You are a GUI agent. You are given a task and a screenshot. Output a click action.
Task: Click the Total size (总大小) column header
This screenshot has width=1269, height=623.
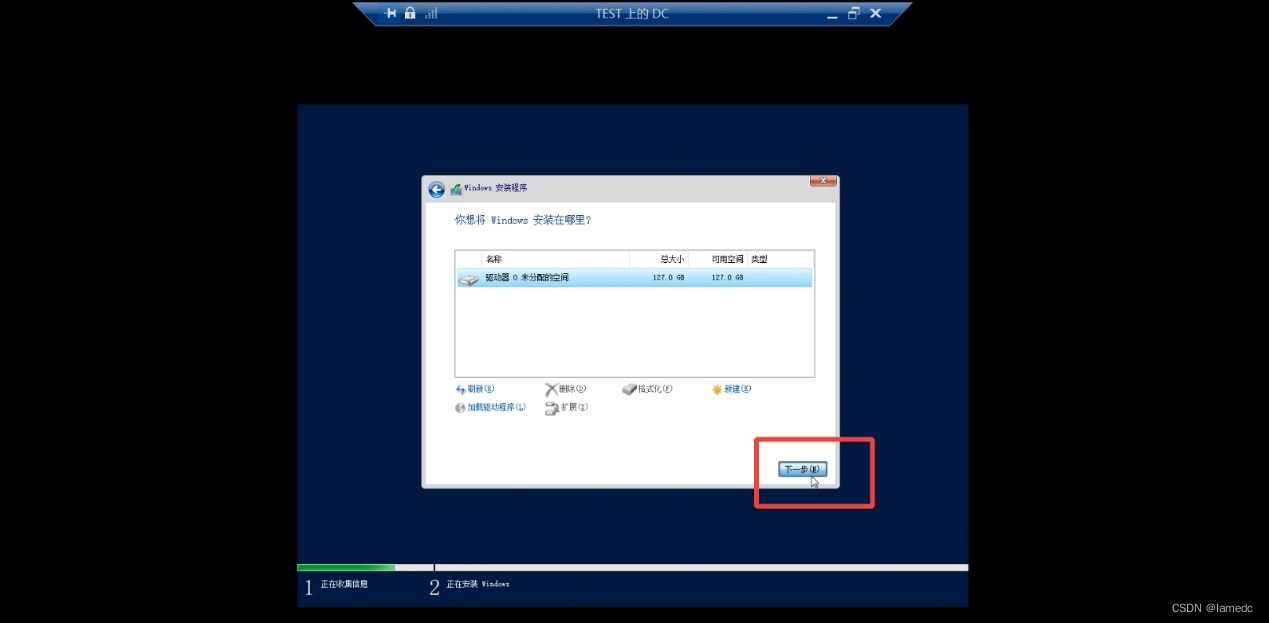click(659, 259)
